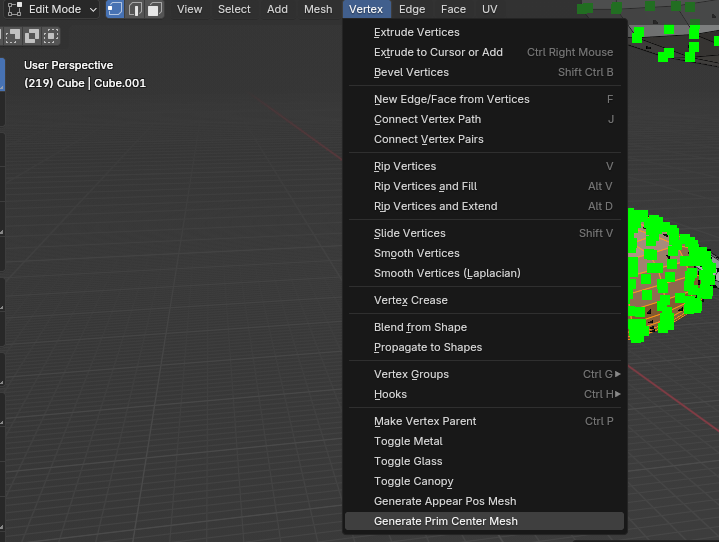
Task: Choose Toggle Canopy
Action: coord(484,481)
